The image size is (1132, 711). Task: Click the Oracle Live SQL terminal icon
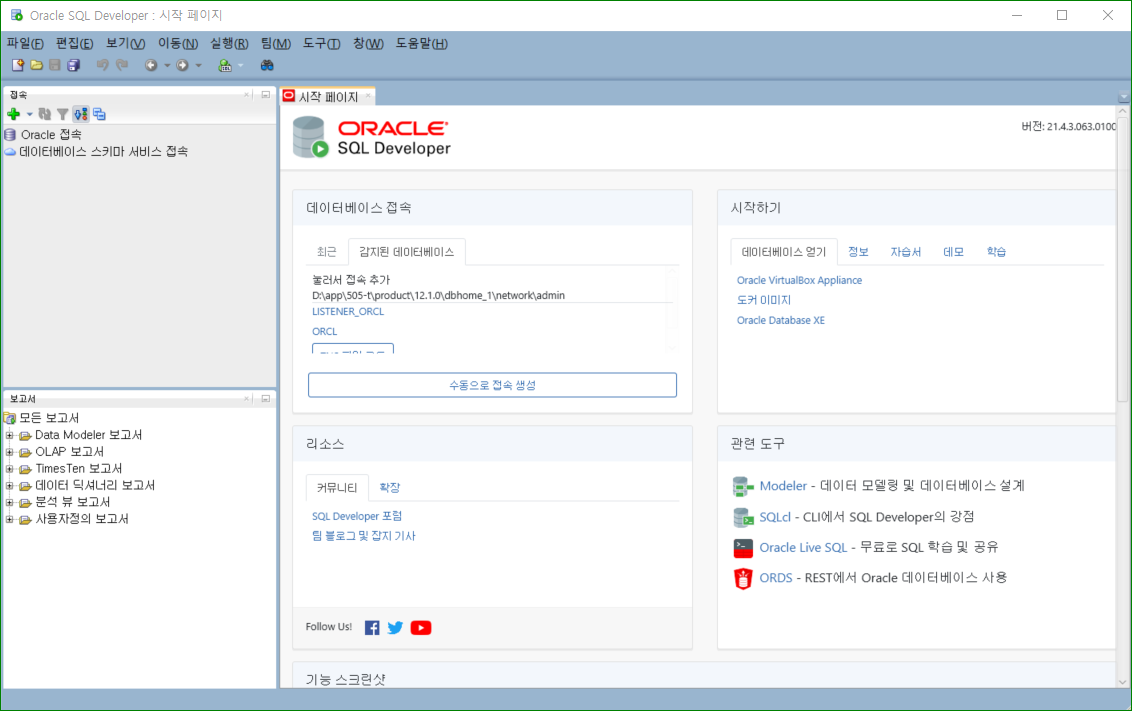[743, 548]
